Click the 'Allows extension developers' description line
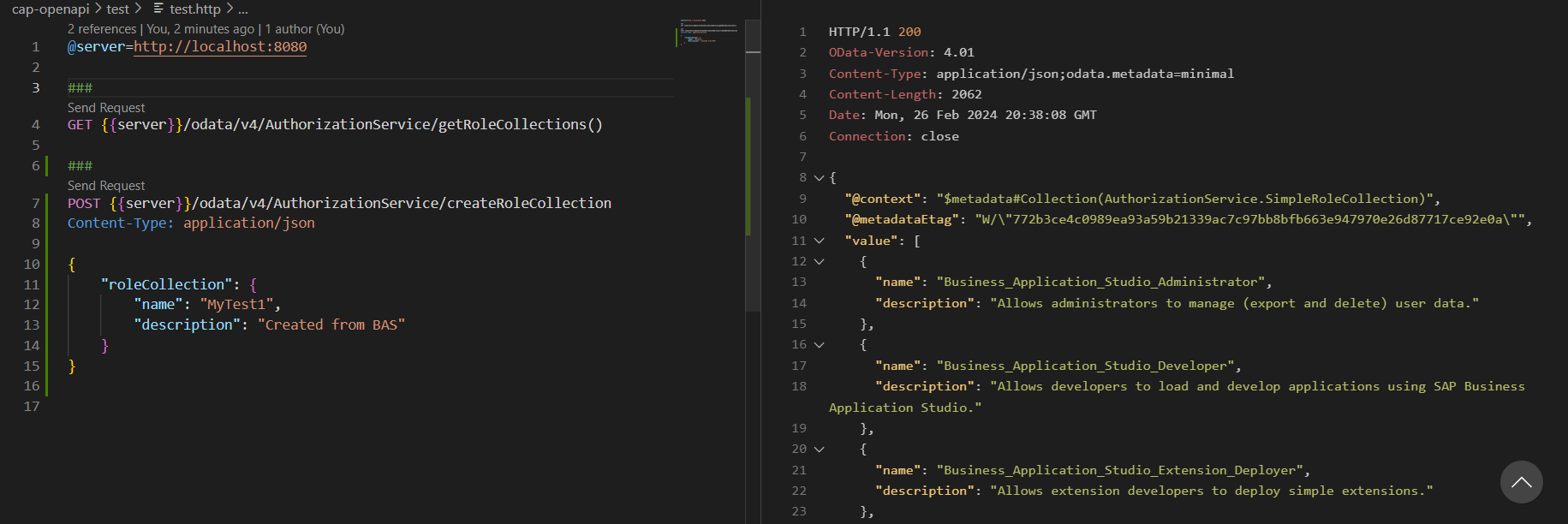1568x524 pixels. point(1154,491)
